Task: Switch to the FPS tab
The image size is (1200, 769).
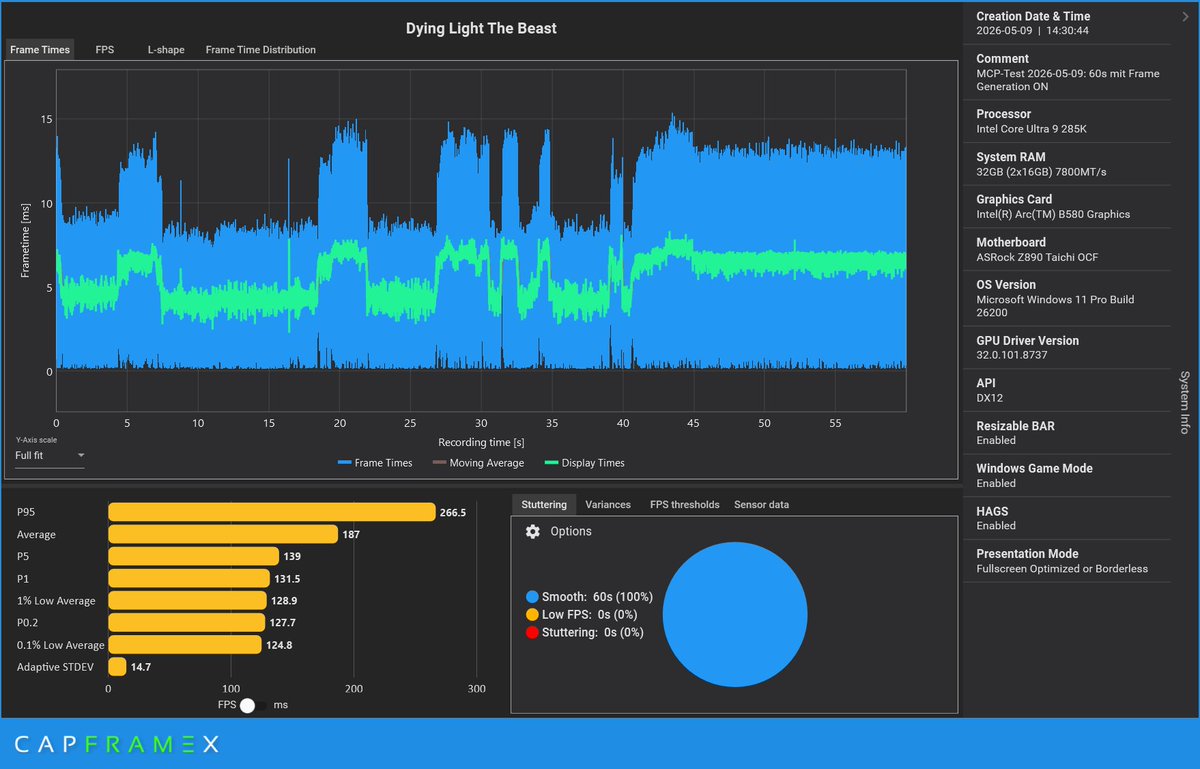Action: [105, 49]
